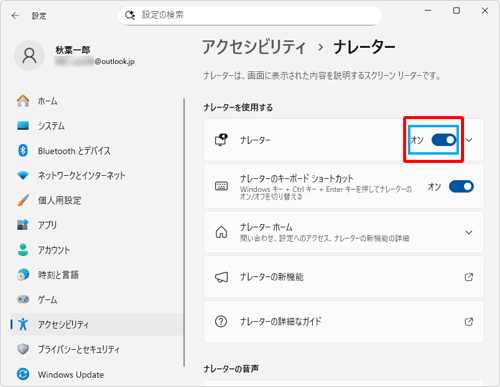Select 時刻と言語 category

click(97, 275)
